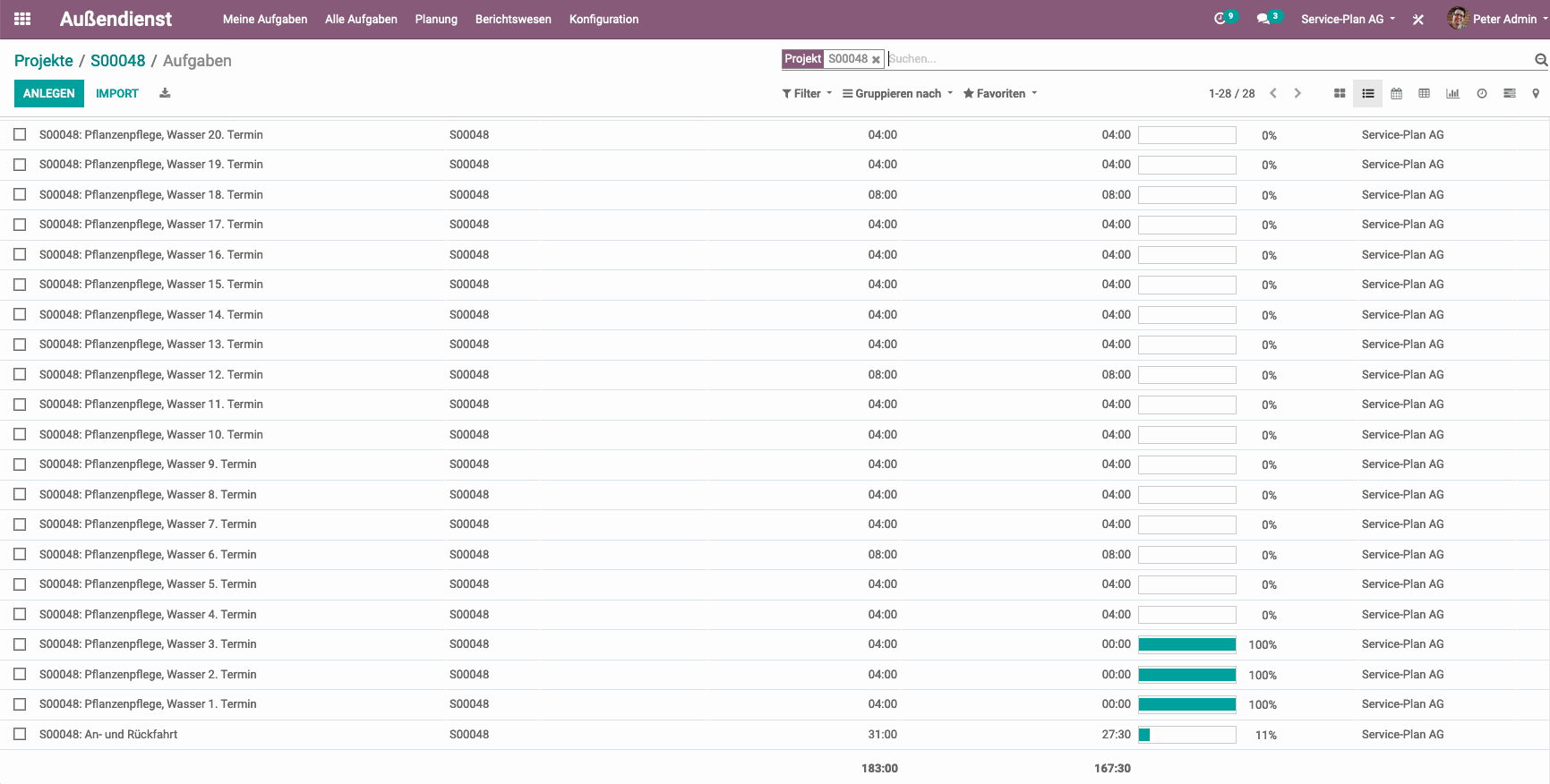
Task: Open task Pflanzenpflege, Wasser 14. Termin
Action: pyautogui.click(x=151, y=315)
